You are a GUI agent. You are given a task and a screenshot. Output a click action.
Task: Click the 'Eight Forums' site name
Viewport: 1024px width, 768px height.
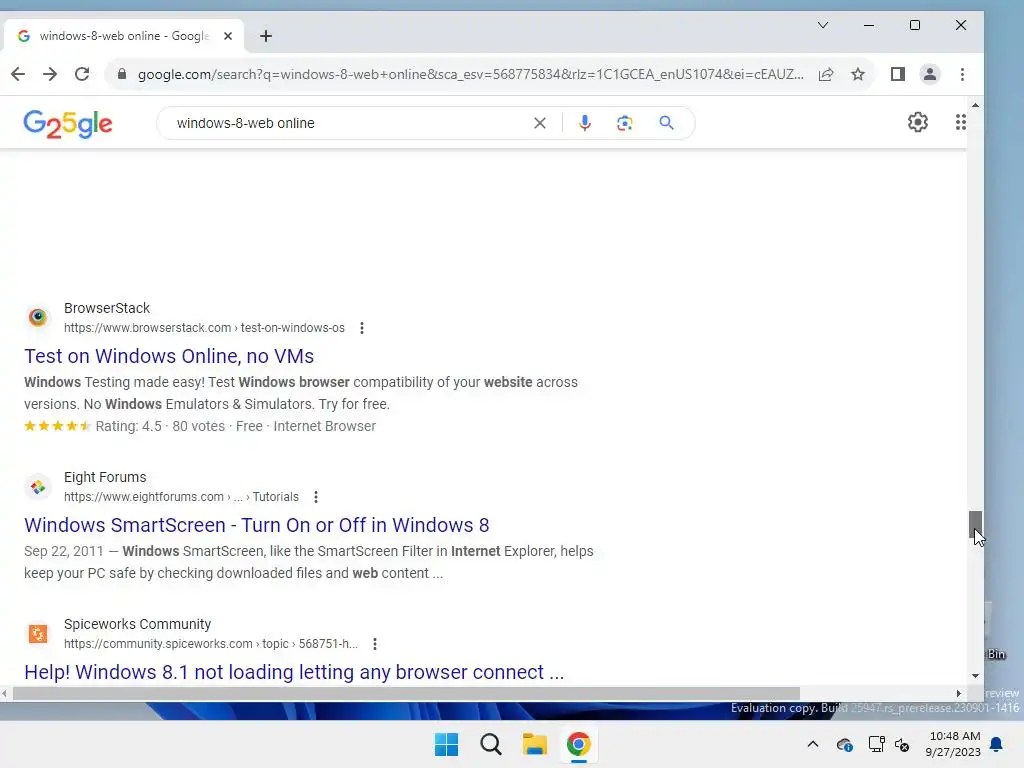[105, 477]
